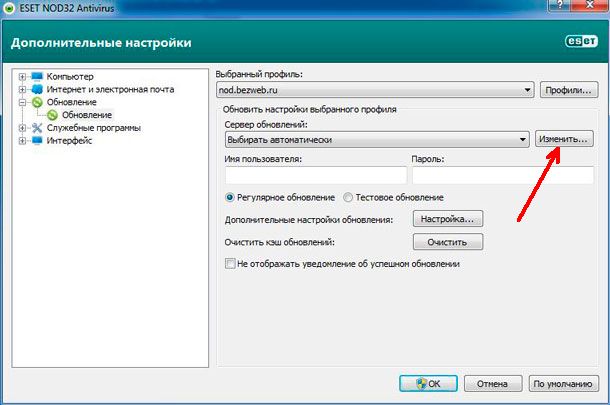Select Регулярное обновление radio button
Screen dimensions: 610x405
click(230, 197)
